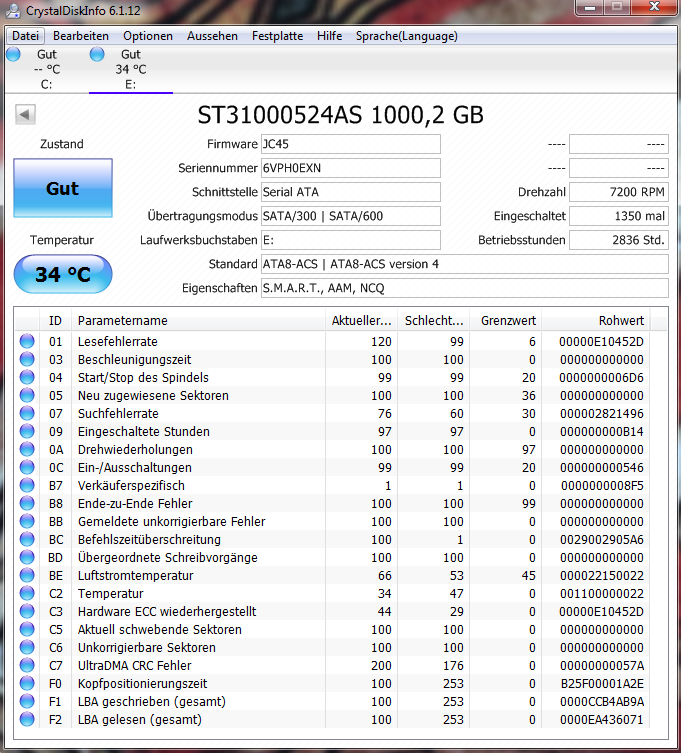Click the Schlecht... column header
Image resolution: width=681 pixels, height=753 pixels.
[434, 321]
